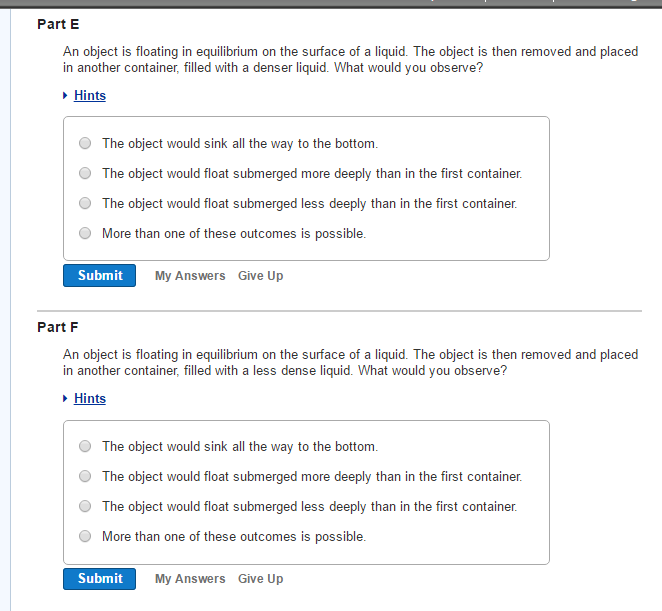Click Give Up for Part F

pos(260,579)
